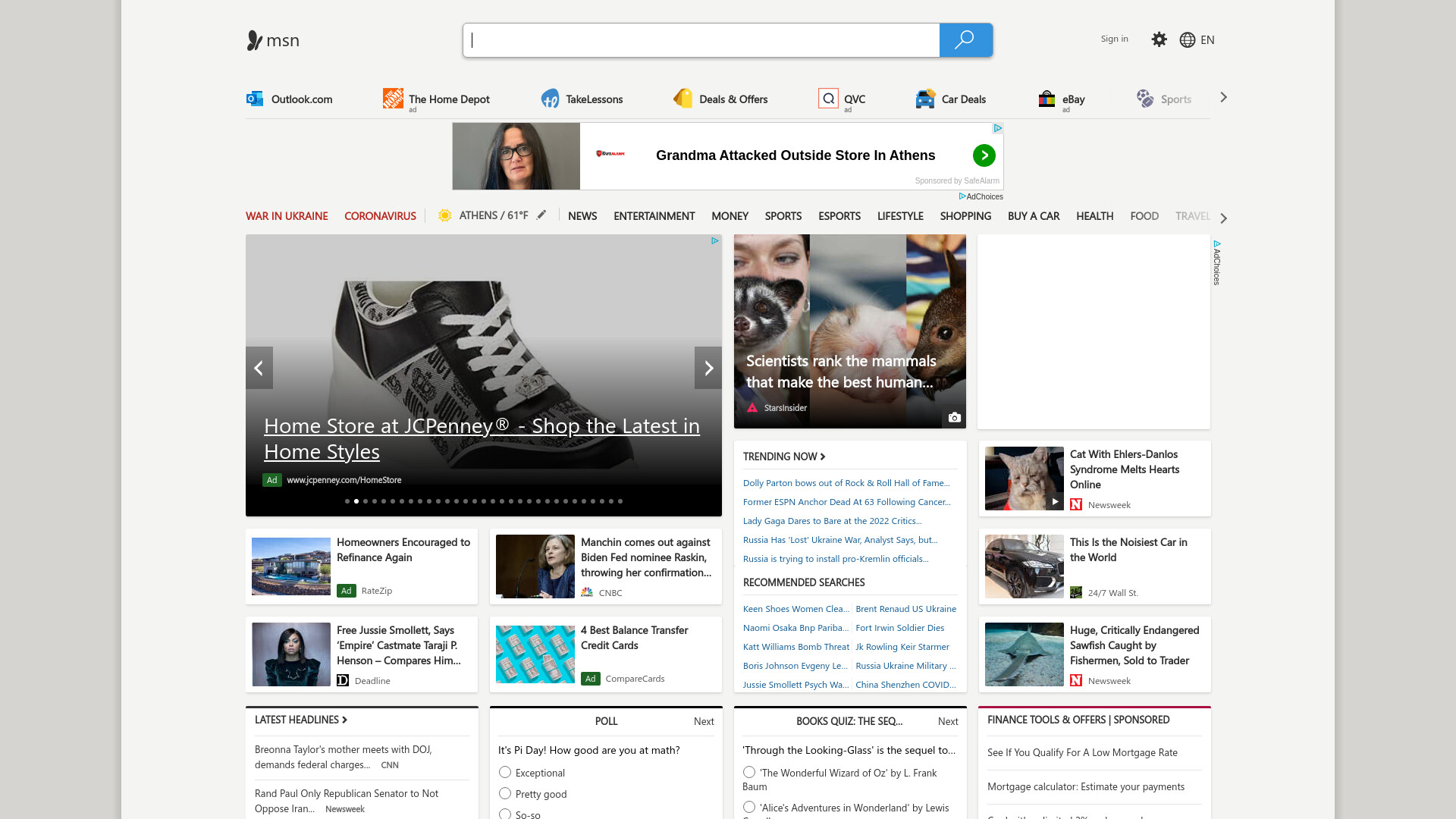Open the Entertainment category
Viewport: 1456px width, 819px height.
click(x=654, y=216)
